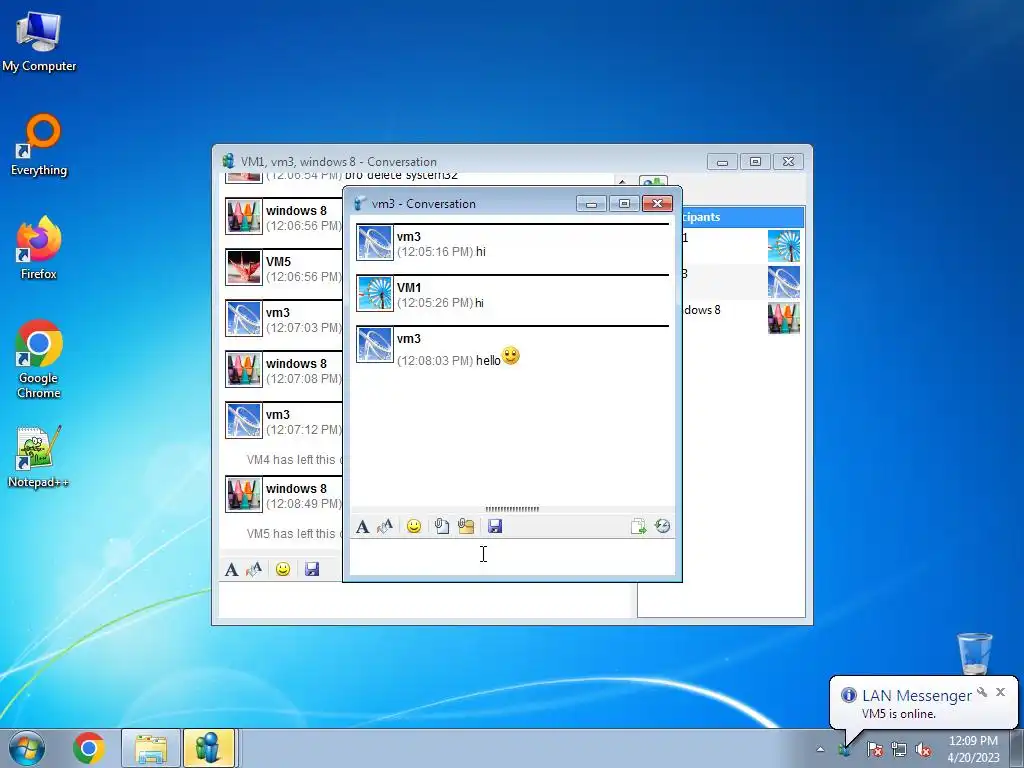Select the Firefox desktop shortcut
Screen dimensions: 1024x768
pos(39,248)
